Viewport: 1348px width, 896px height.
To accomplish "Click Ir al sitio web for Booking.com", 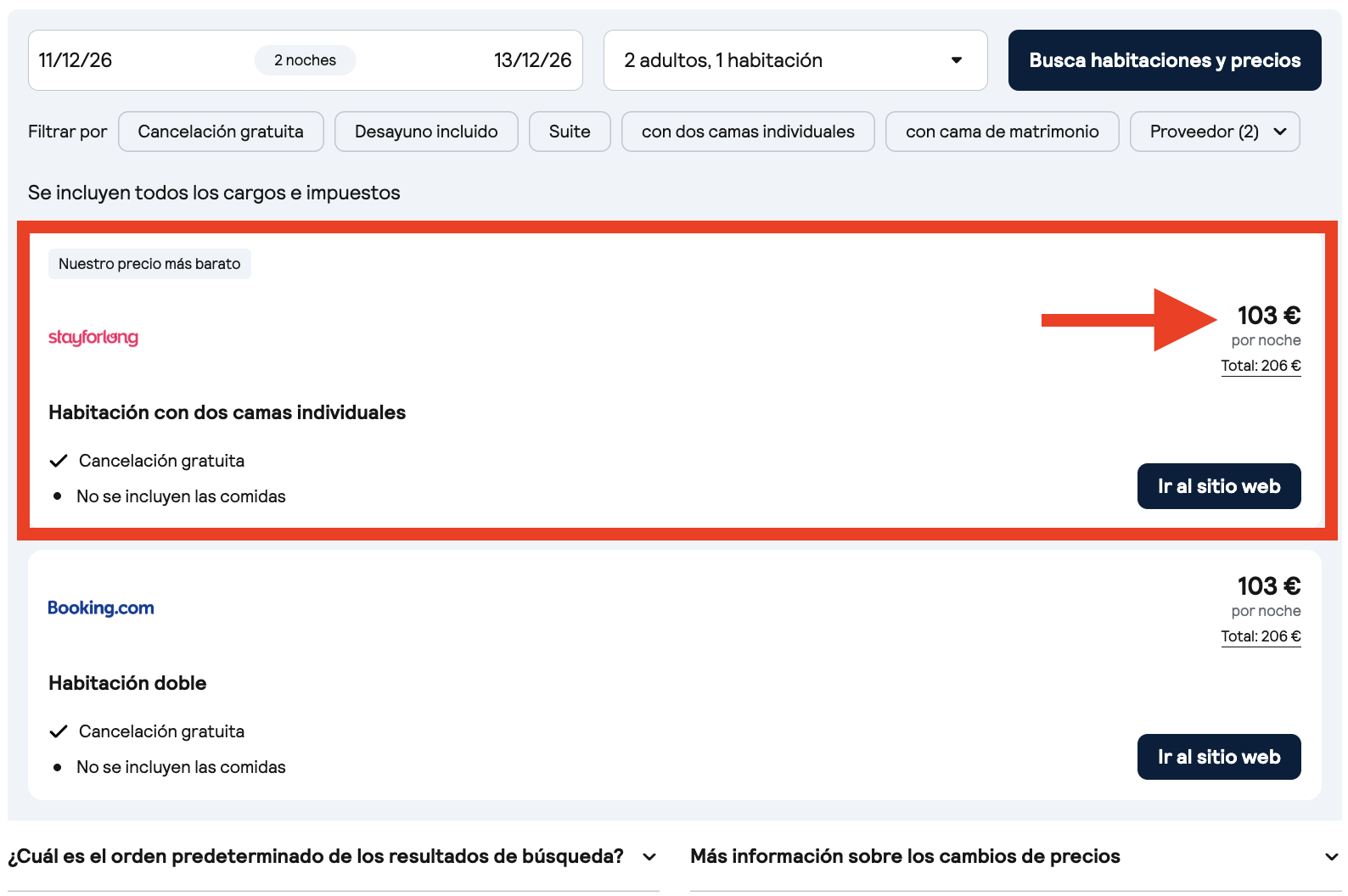I will (x=1219, y=757).
